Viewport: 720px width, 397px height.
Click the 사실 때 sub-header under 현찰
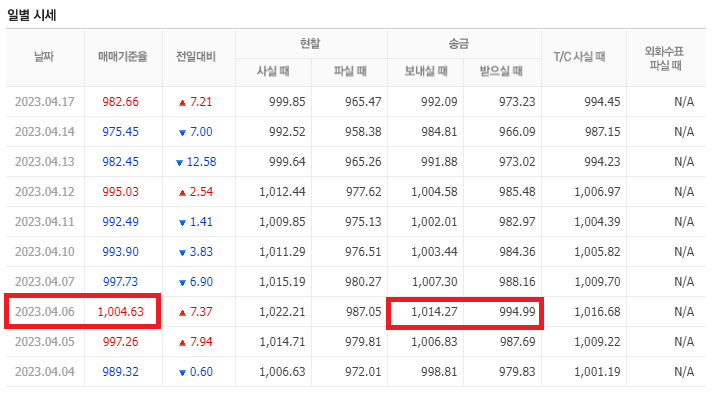pyautogui.click(x=273, y=71)
